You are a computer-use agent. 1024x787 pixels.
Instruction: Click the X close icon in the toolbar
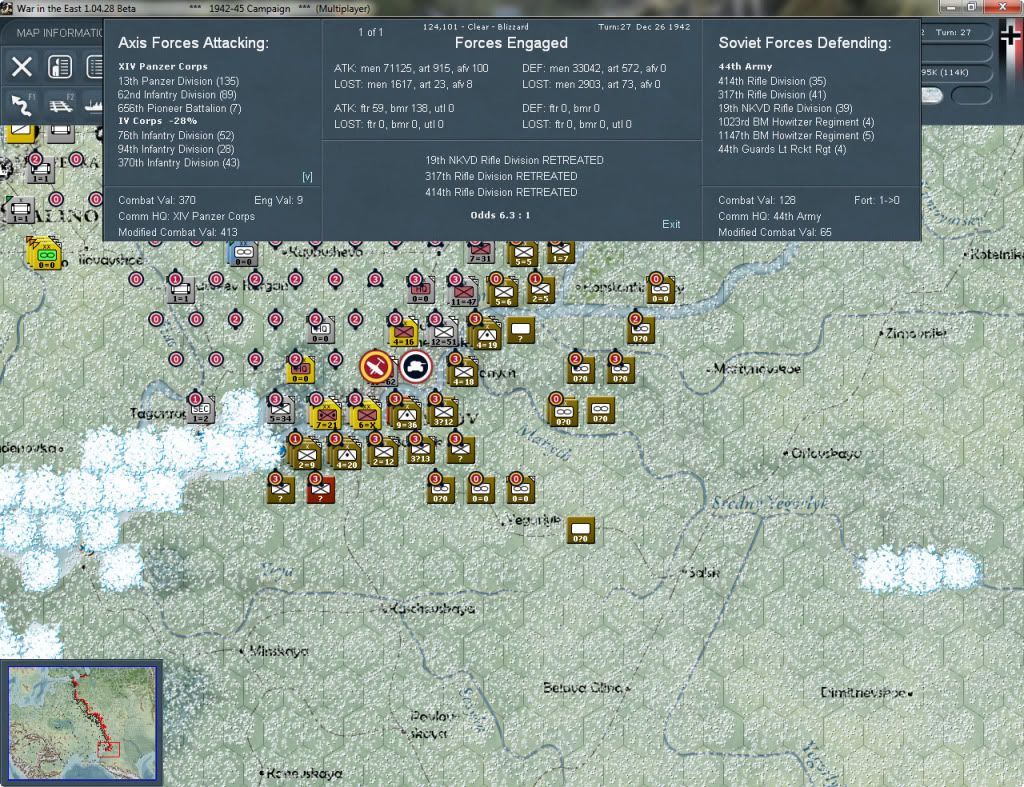pos(22,67)
